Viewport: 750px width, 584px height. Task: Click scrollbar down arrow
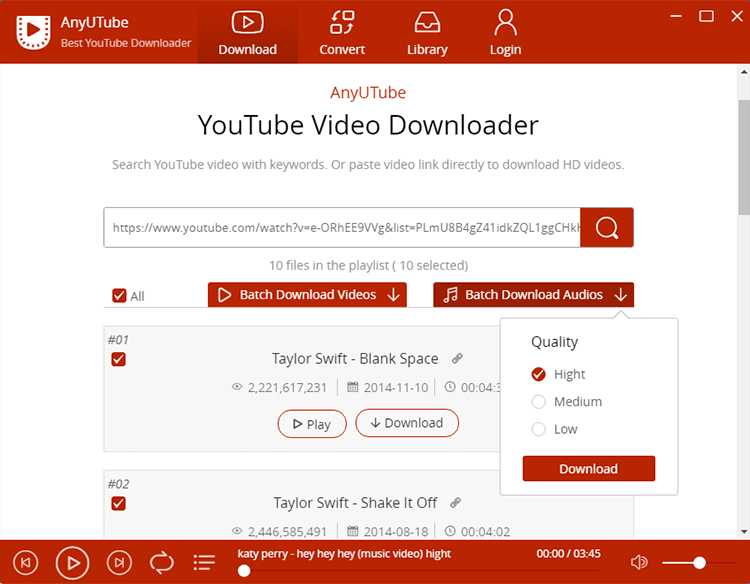pos(744,532)
